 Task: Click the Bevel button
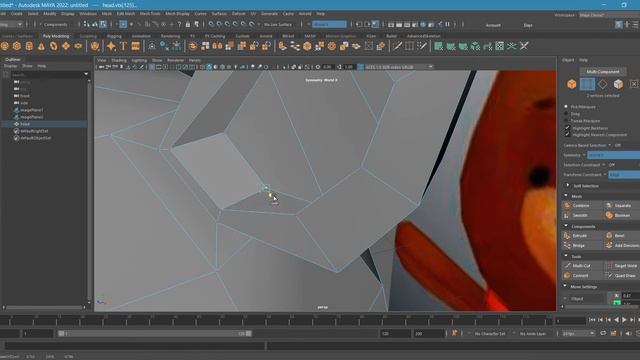pos(622,236)
